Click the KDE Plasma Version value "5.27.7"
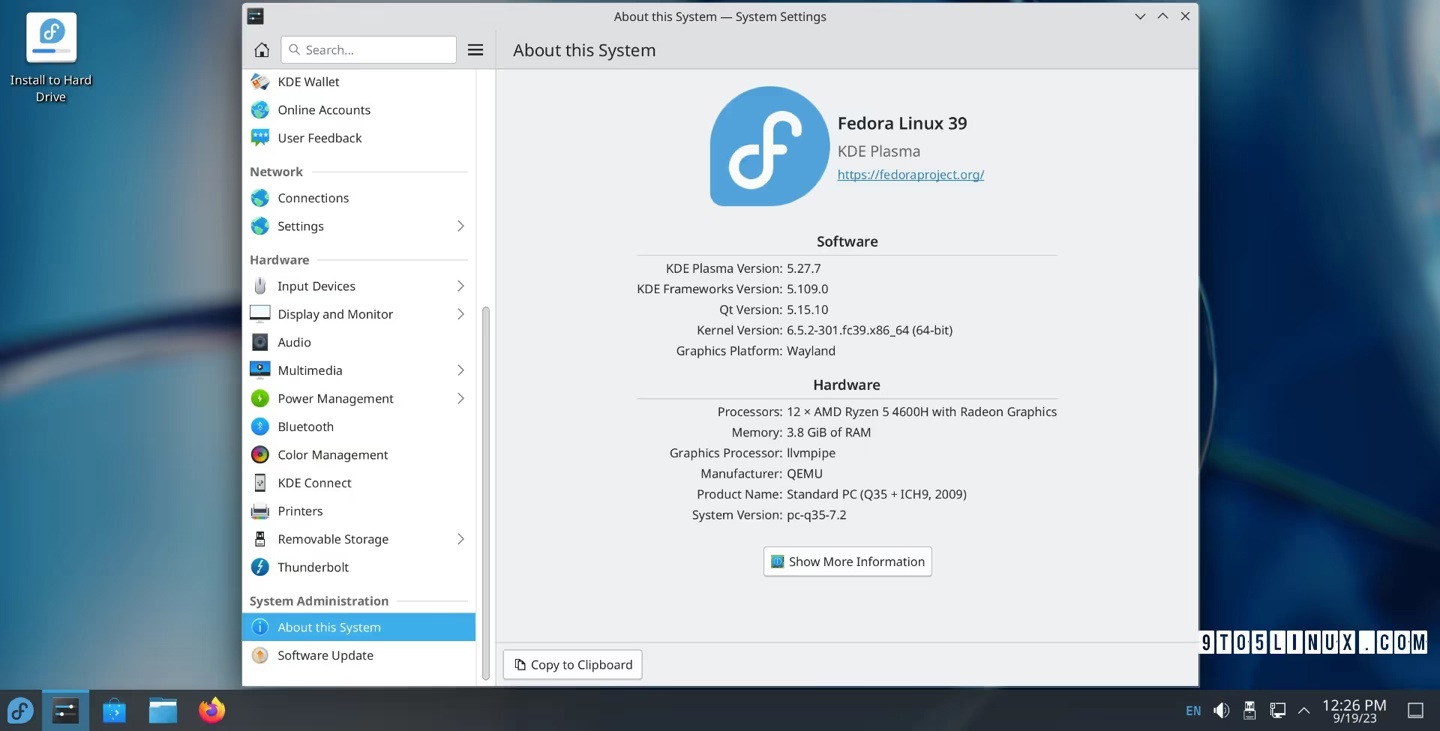The width and height of the screenshot is (1440, 731). coord(804,268)
